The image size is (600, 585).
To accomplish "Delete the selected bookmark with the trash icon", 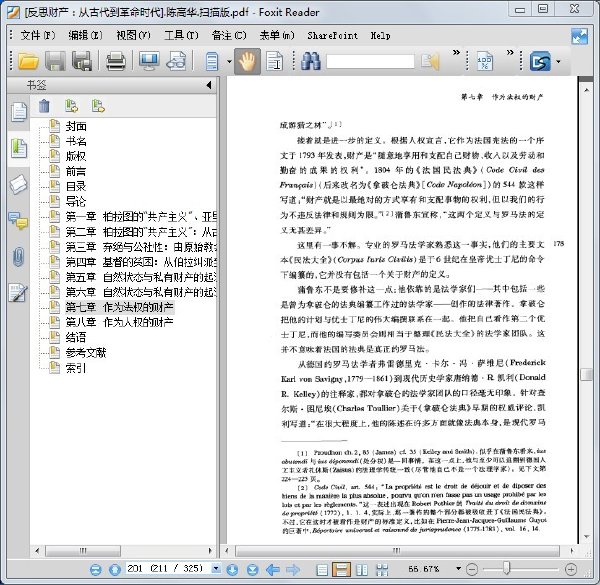I will pyautogui.click(x=44, y=106).
